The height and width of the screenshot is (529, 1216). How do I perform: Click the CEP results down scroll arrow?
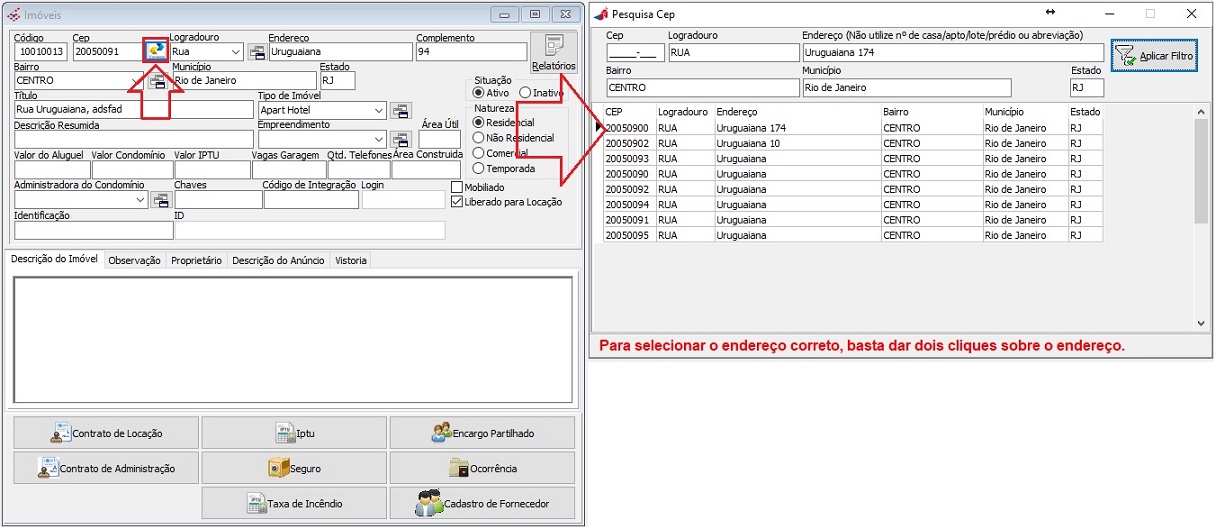tap(1202, 323)
